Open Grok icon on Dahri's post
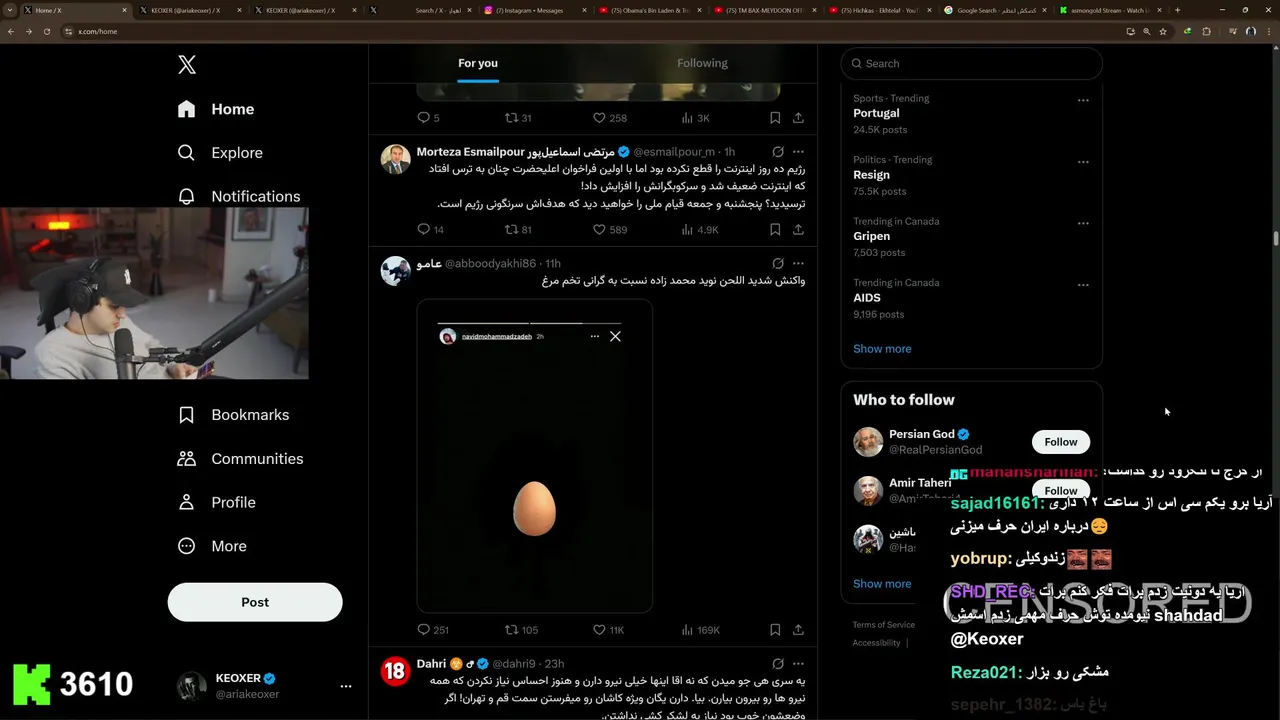The image size is (1280, 720). (x=778, y=663)
